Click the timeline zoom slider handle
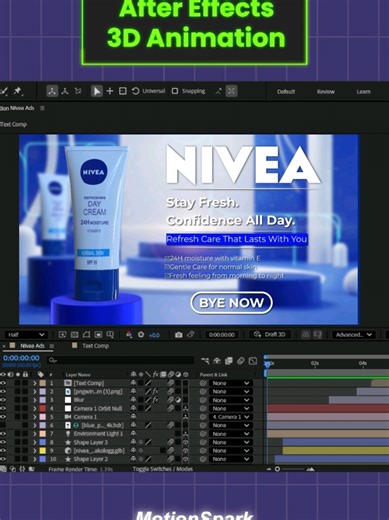This screenshot has width=389, height=520. (277, 469)
